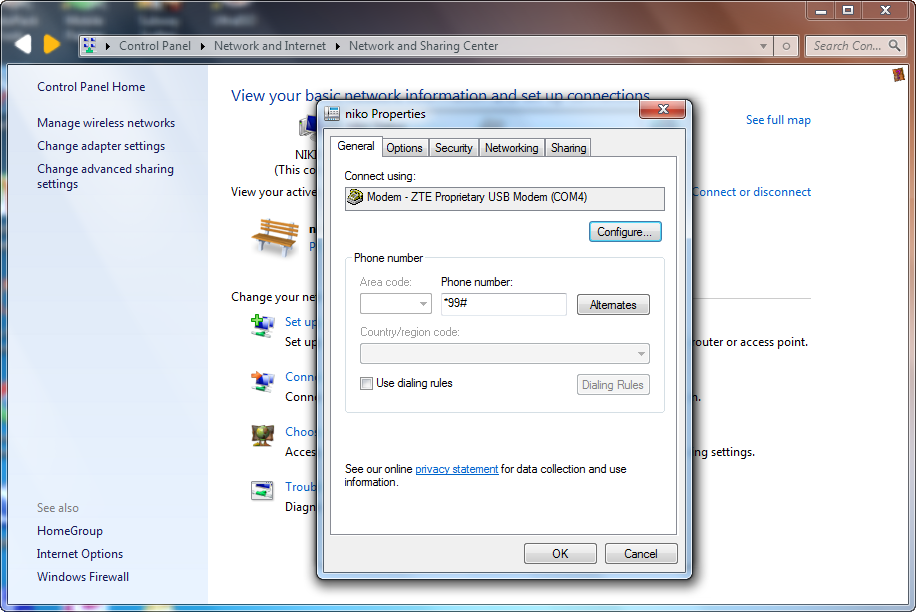This screenshot has width=916, height=612.
Task: Click the back arrow navigation button
Action: 22,44
